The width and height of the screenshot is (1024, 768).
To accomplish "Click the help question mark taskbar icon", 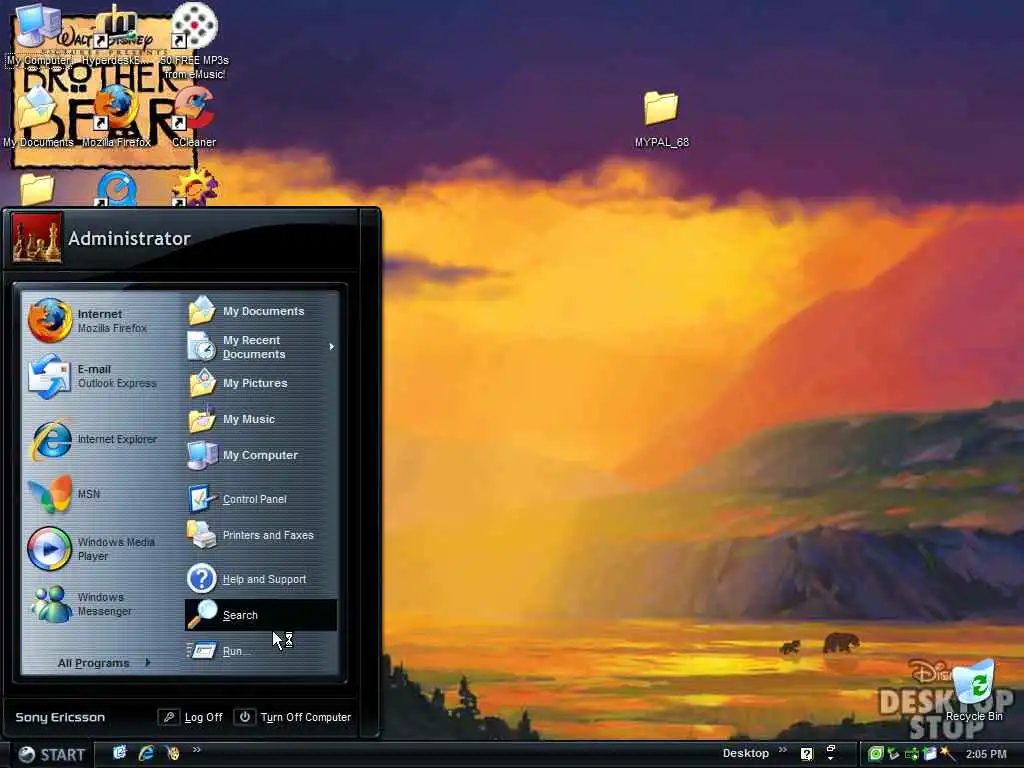I will click(x=807, y=754).
